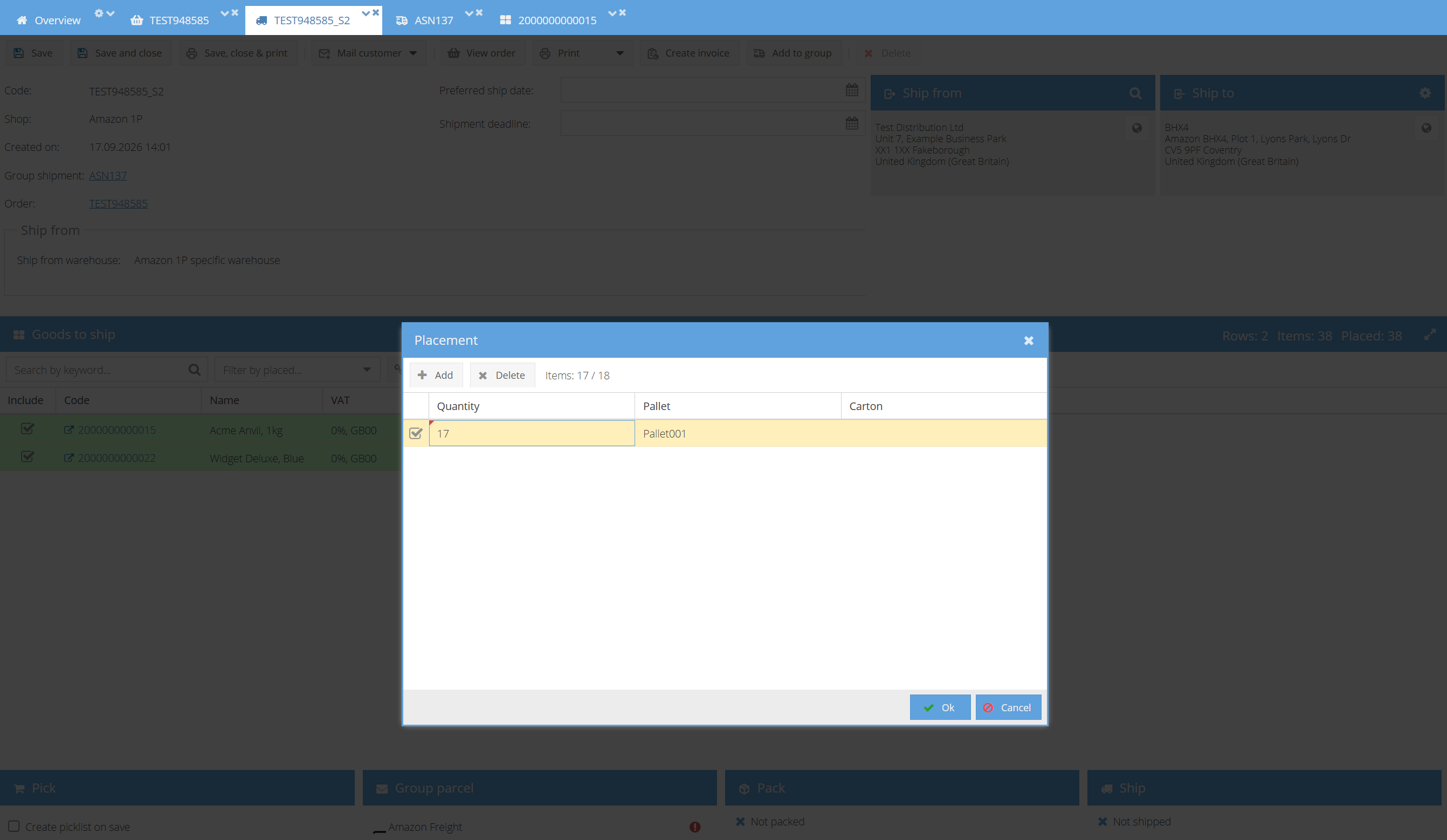Viewport: 1447px width, 840px height.
Task: Click the Overview tab settings gear icon
Action: pos(99,13)
